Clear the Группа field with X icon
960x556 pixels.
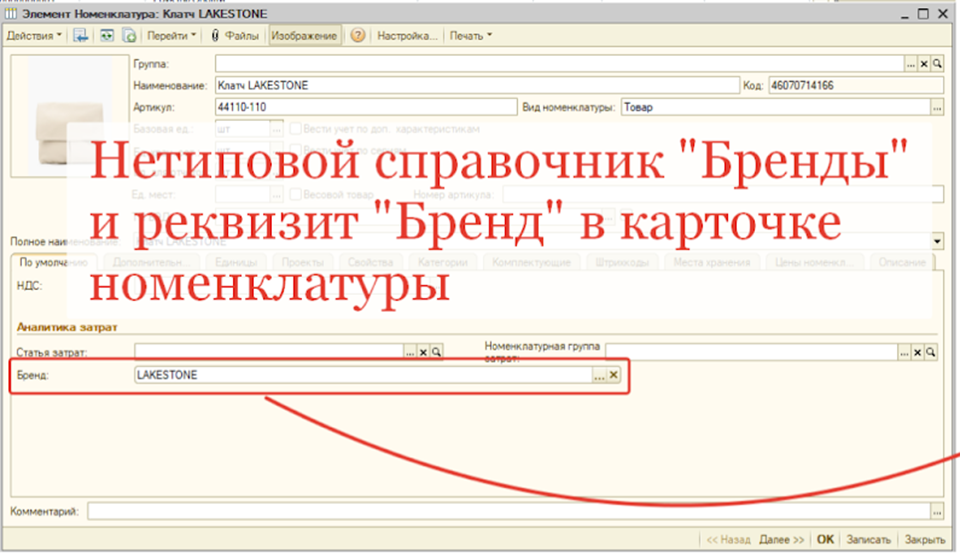[924, 64]
